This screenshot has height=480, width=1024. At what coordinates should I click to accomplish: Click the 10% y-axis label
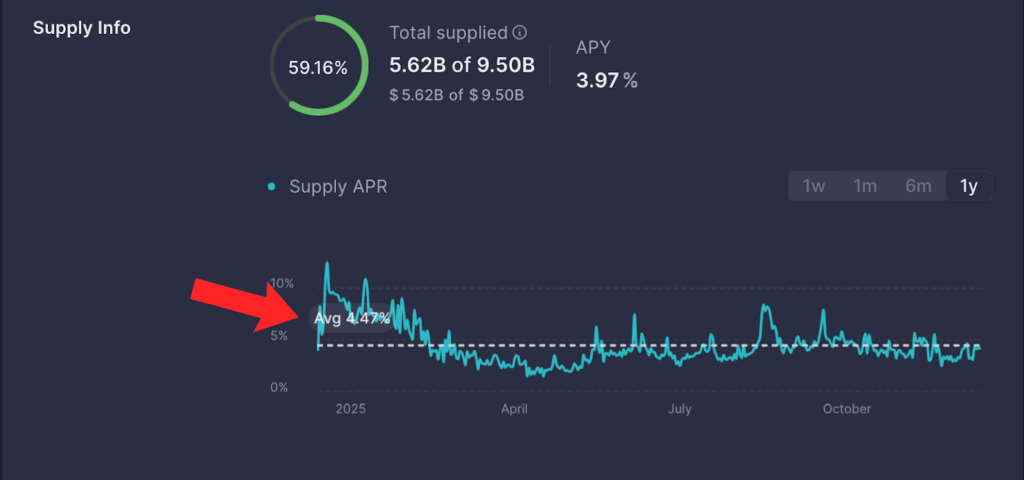(x=284, y=283)
